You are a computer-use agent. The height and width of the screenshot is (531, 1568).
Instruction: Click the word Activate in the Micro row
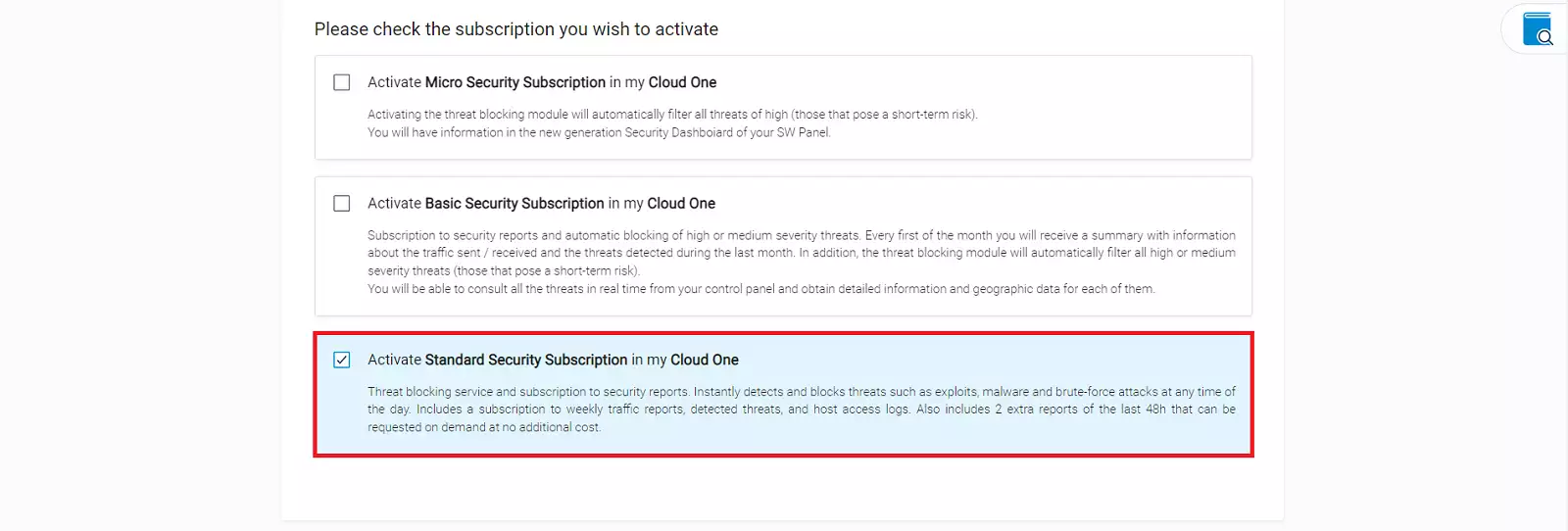coord(394,82)
